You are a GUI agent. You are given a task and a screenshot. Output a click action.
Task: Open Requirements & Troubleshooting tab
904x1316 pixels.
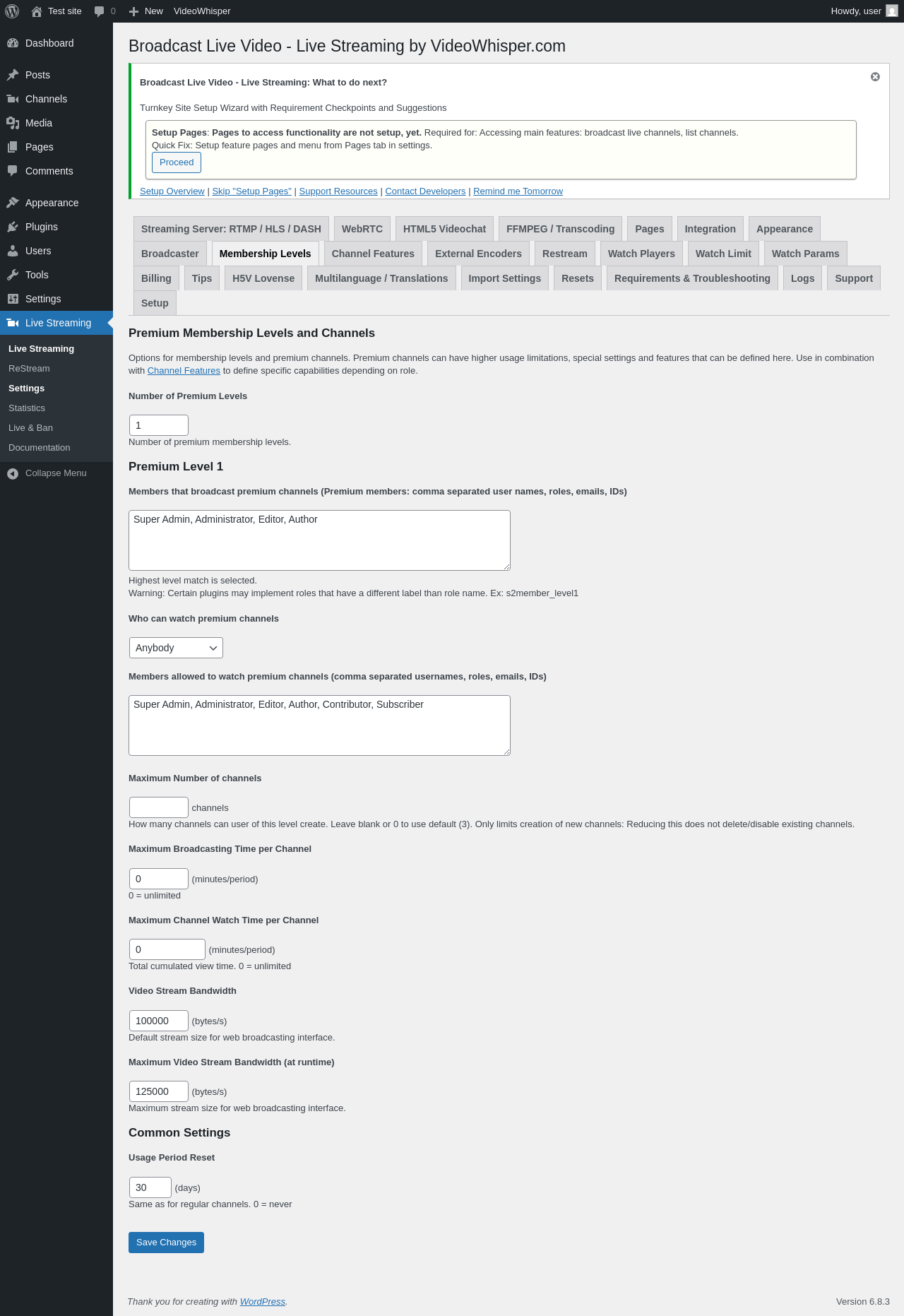(692, 278)
